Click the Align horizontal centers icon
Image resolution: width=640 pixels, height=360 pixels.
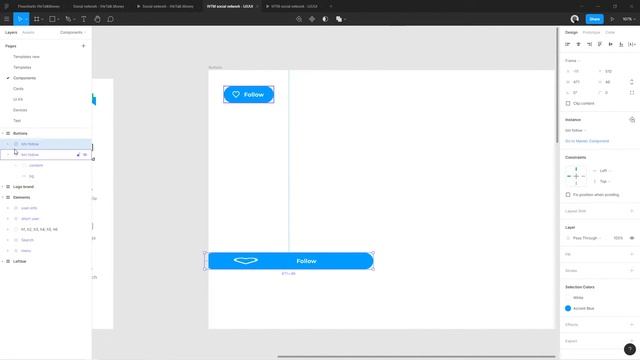(x=578, y=44)
